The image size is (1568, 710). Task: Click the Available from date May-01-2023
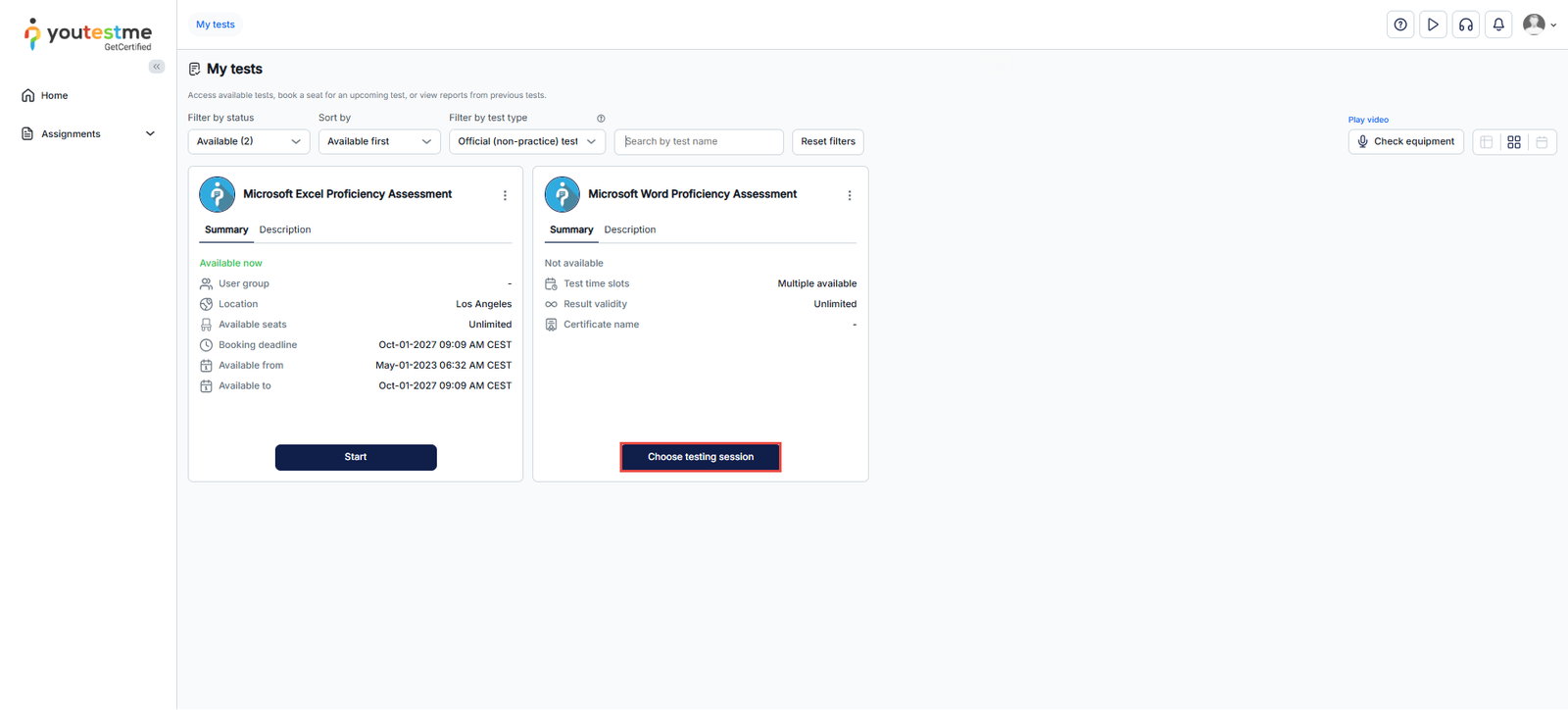(x=444, y=366)
